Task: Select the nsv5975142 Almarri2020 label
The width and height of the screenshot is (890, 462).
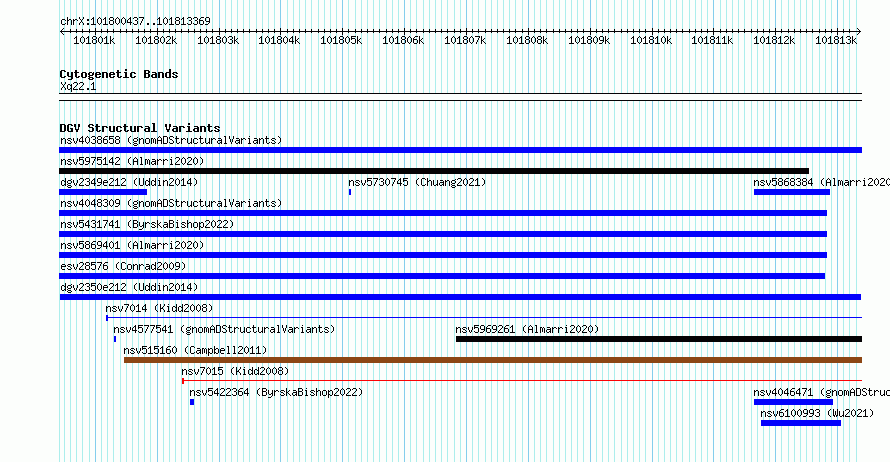Action: tap(132, 161)
